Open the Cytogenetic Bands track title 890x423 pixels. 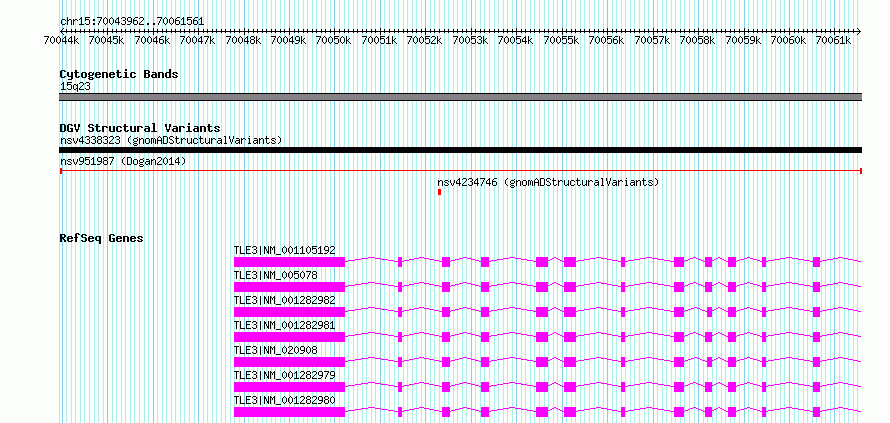(119, 74)
